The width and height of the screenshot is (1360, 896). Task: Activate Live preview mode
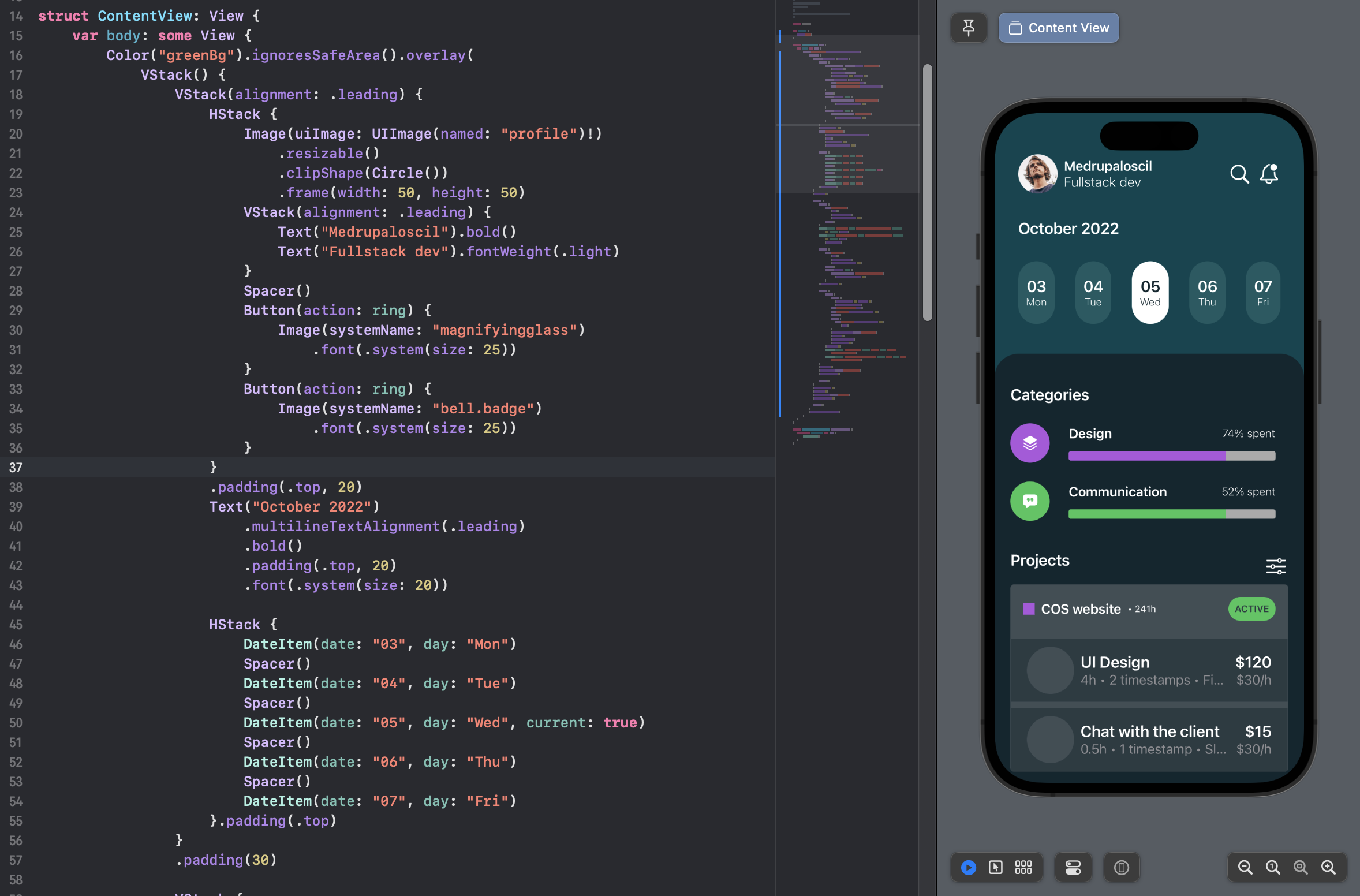967,867
